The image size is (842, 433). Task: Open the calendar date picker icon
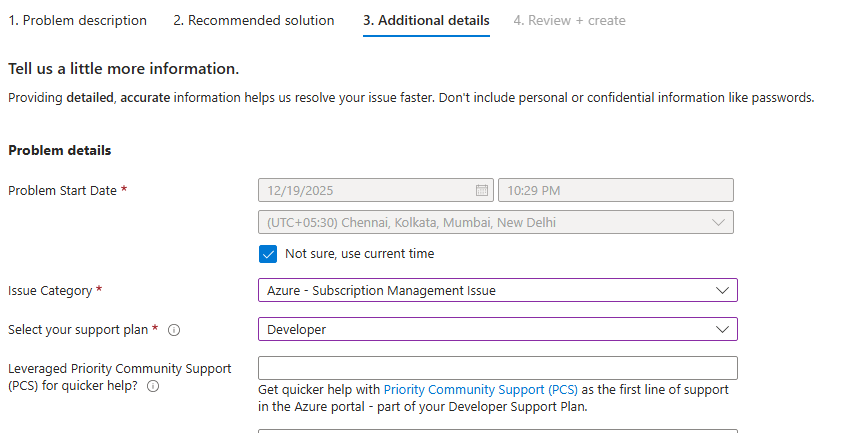click(x=481, y=190)
